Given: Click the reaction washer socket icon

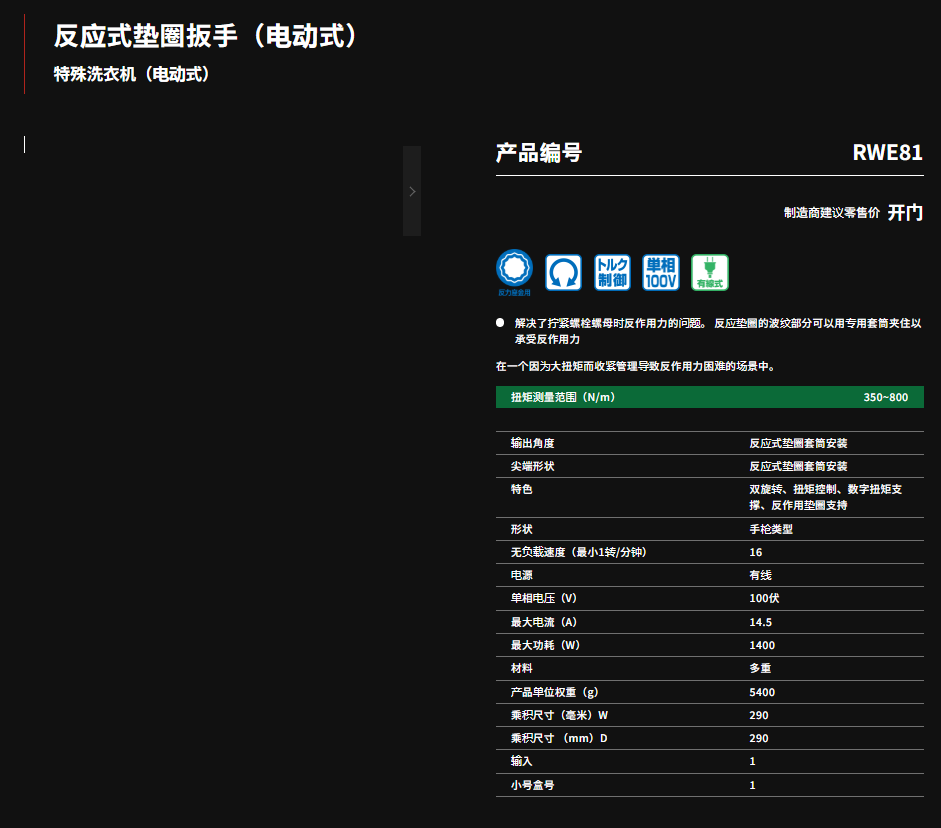Looking at the screenshot, I should (x=515, y=269).
